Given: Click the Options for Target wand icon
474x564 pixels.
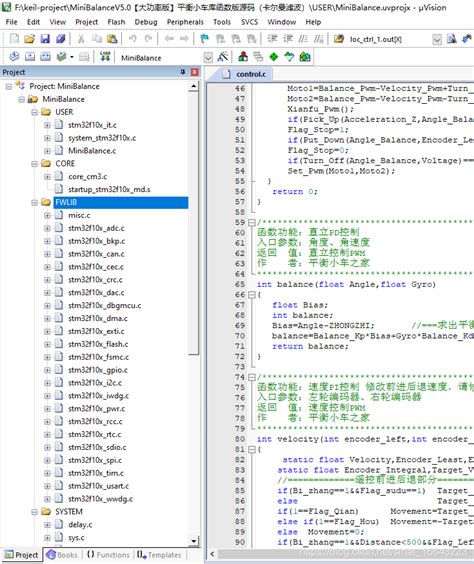Looking at the screenshot, I should [x=223, y=56].
